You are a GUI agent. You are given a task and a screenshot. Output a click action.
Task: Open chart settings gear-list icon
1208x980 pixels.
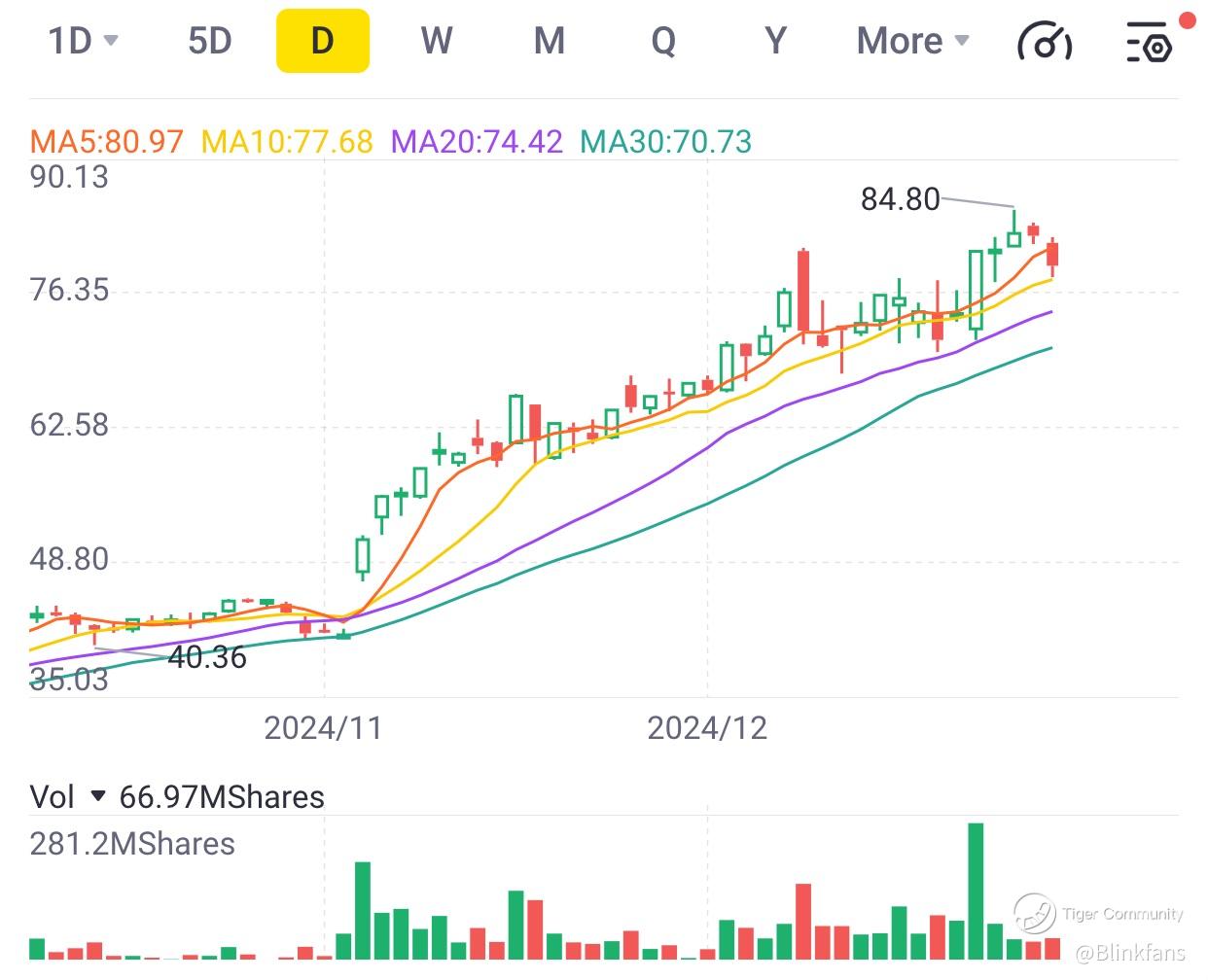1149,42
